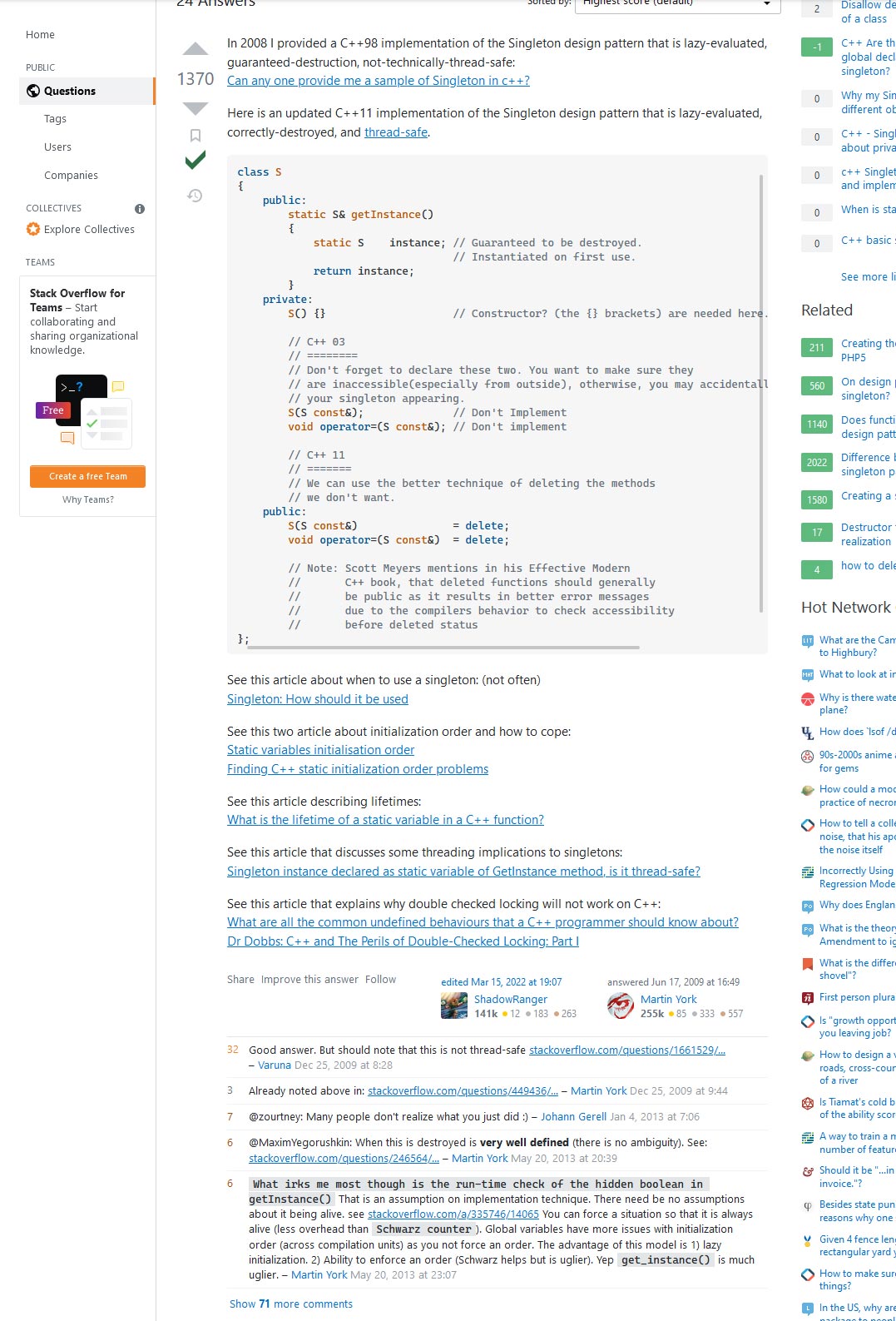Image resolution: width=896 pixels, height=1321 pixels.
Task: Open Martin York's avatar image
Action: point(621,1006)
